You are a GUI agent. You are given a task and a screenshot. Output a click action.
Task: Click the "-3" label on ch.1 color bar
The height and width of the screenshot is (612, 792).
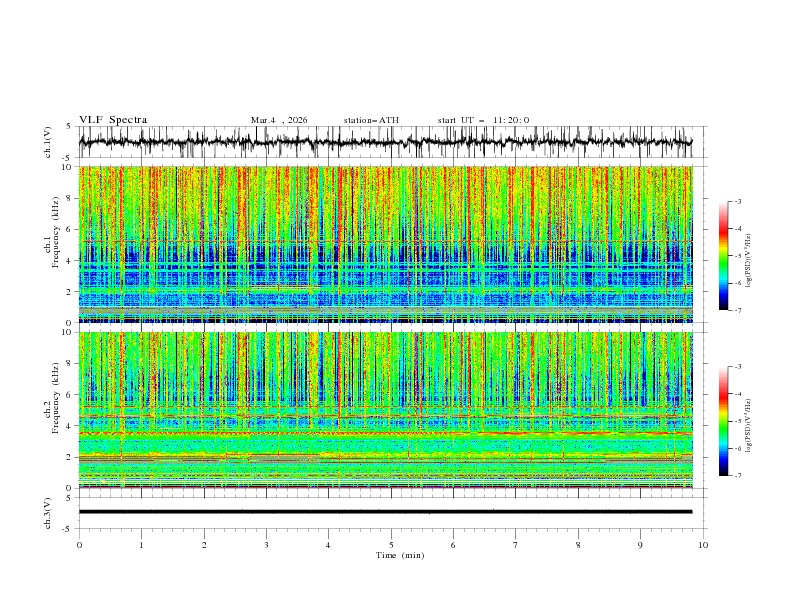click(737, 201)
